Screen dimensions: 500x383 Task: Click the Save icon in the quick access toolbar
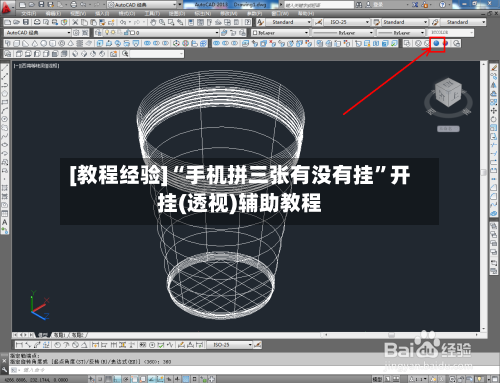pos(41,5)
